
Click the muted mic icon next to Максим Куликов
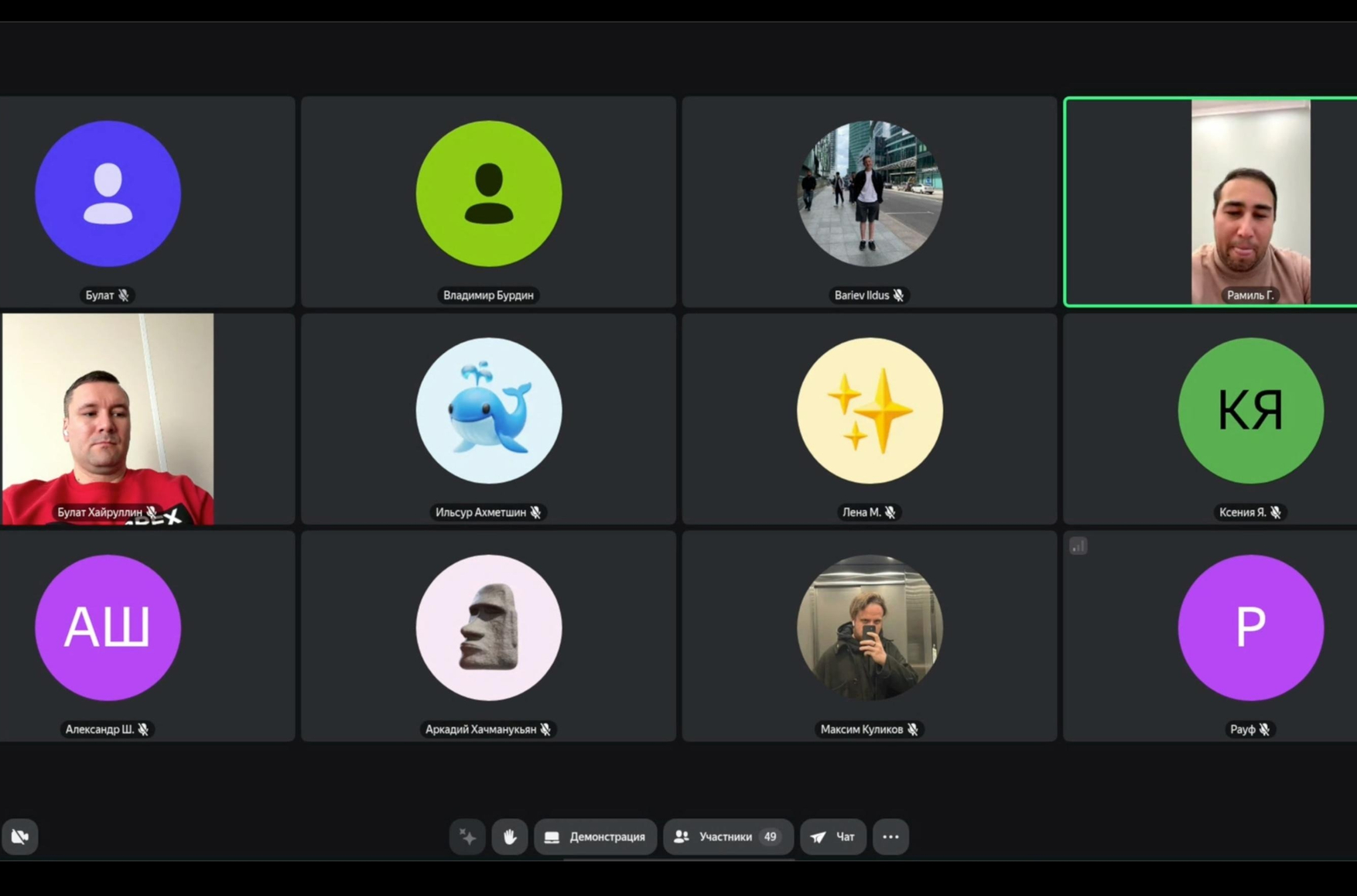913,729
